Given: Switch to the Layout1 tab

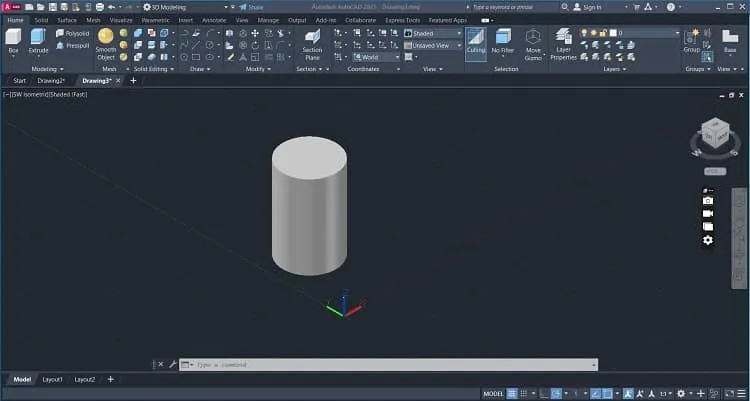Looking at the screenshot, I should point(53,379).
